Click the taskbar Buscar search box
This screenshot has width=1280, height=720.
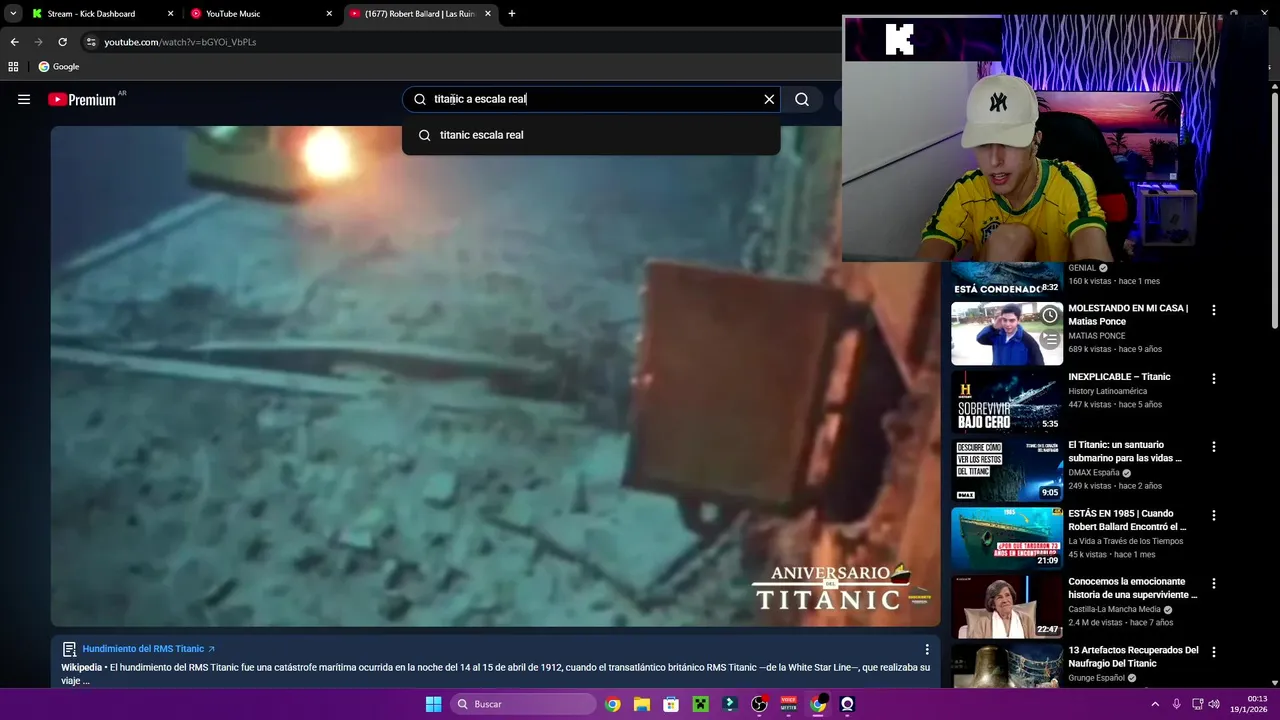click(524, 704)
